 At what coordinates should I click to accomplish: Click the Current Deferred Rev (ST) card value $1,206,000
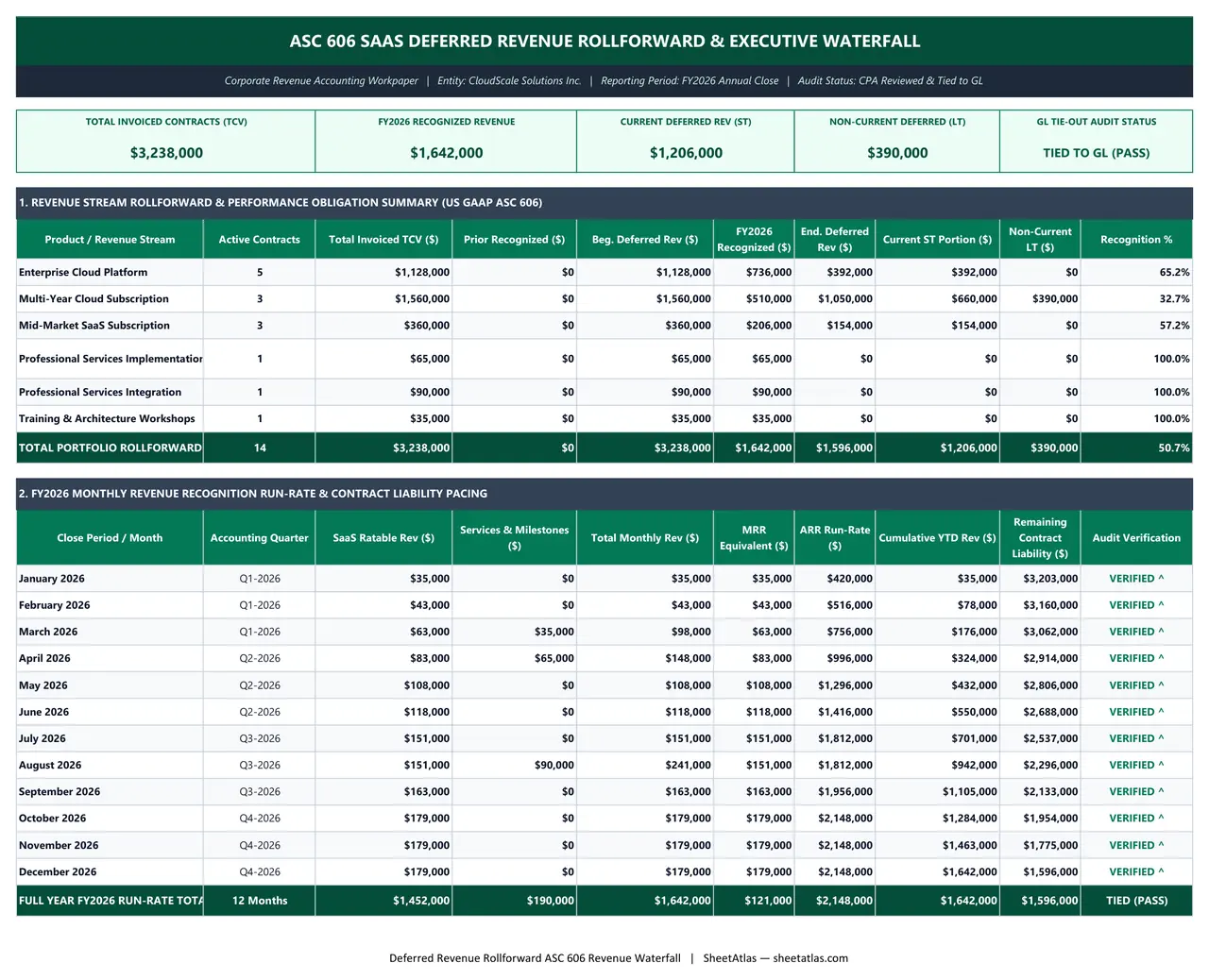(x=686, y=153)
